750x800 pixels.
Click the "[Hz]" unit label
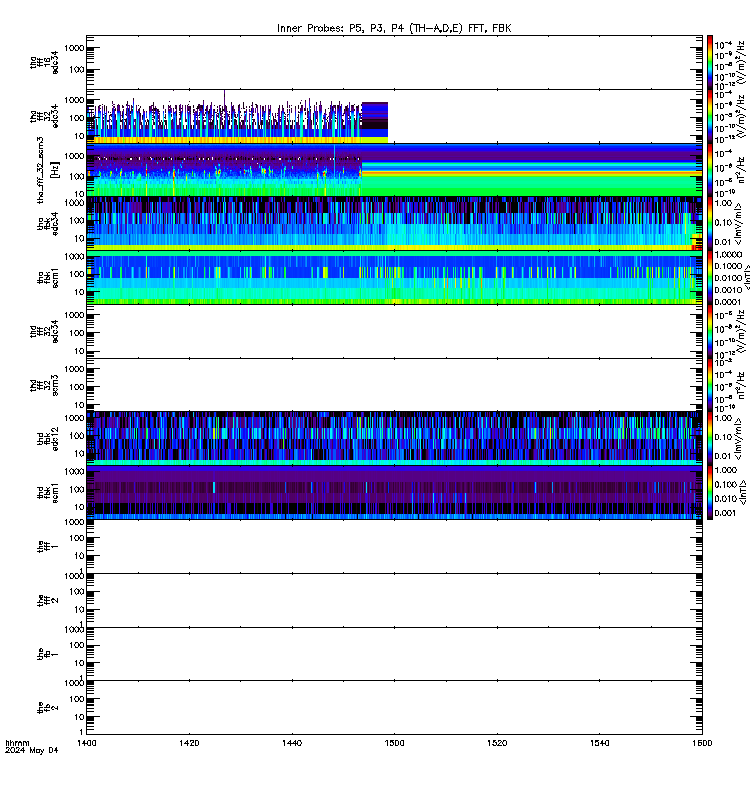pyautogui.click(x=55, y=170)
